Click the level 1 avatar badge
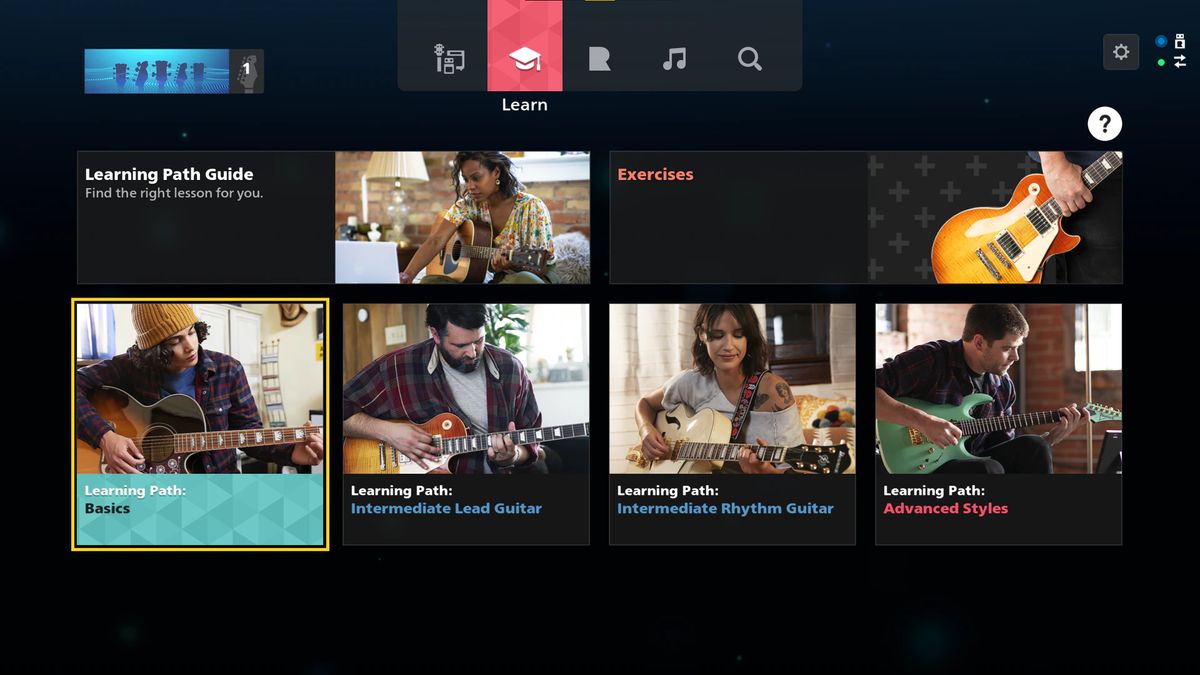 click(247, 68)
